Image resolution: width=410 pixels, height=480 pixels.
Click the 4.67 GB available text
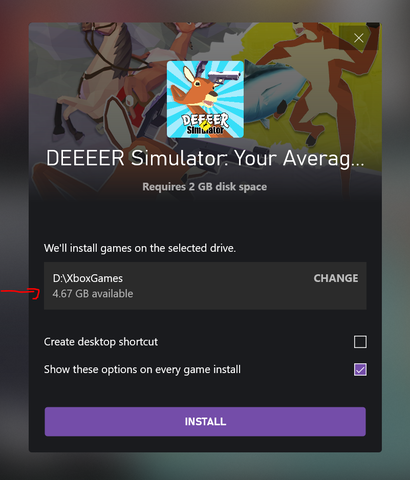pyautogui.click(x=93, y=294)
